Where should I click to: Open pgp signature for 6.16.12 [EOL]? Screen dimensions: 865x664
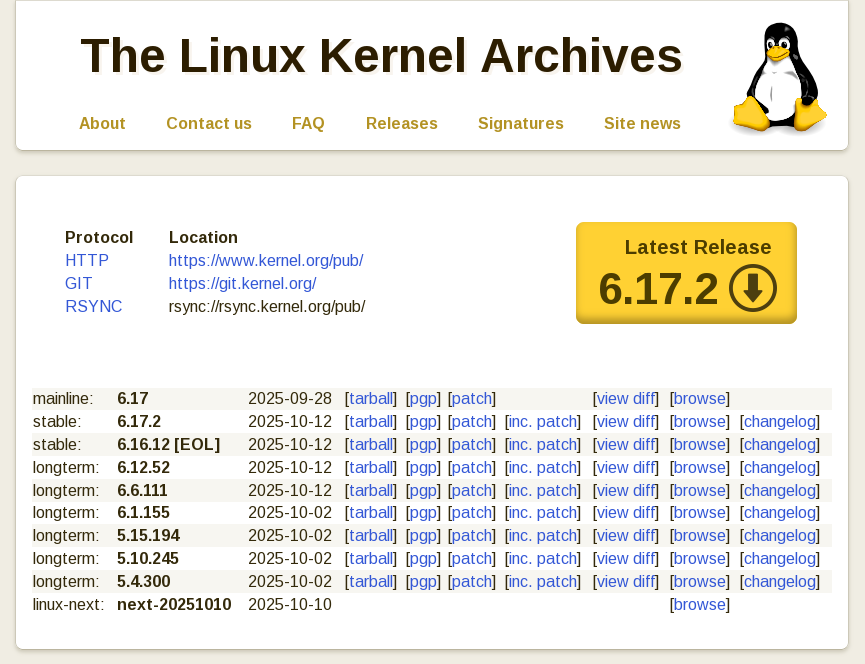(x=423, y=445)
